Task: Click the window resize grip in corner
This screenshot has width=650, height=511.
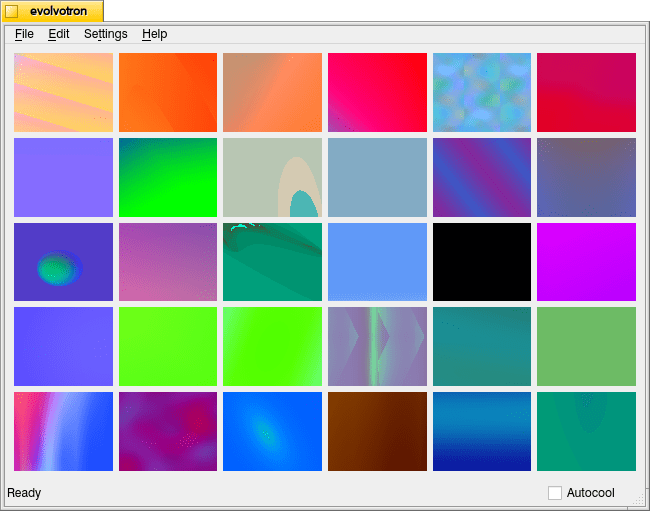Action: (x=638, y=499)
